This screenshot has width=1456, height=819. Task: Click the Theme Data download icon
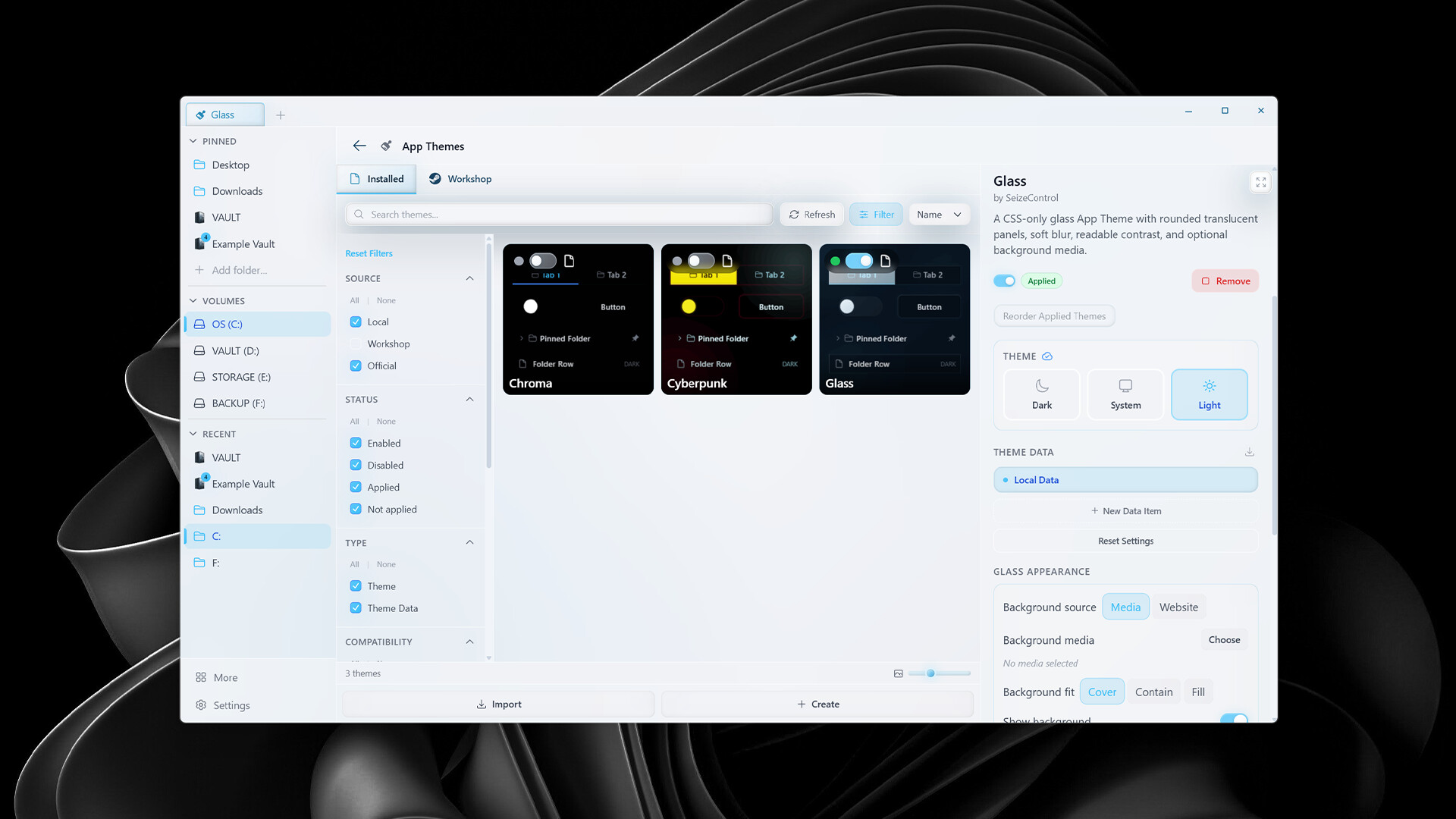pyautogui.click(x=1249, y=452)
